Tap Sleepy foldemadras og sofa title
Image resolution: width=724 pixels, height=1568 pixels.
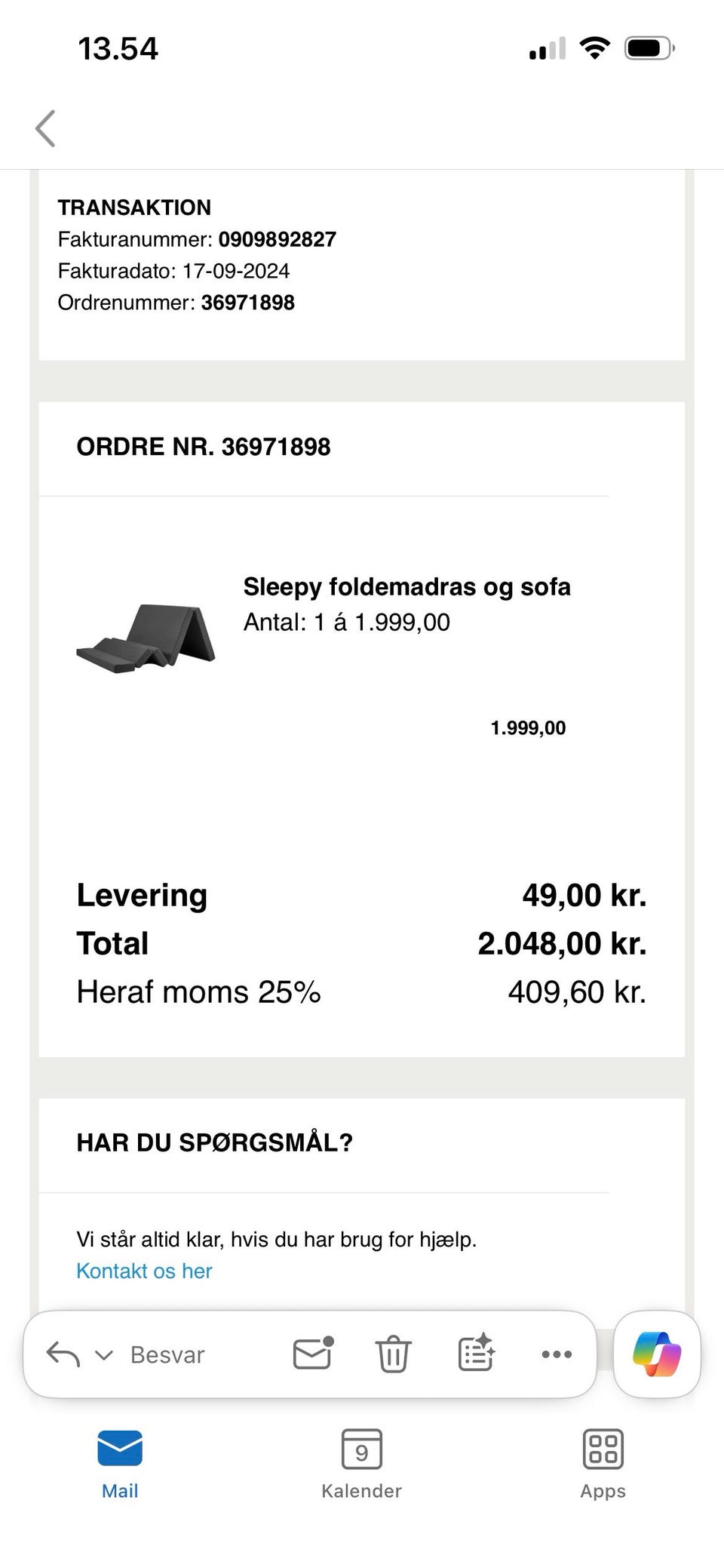(406, 586)
